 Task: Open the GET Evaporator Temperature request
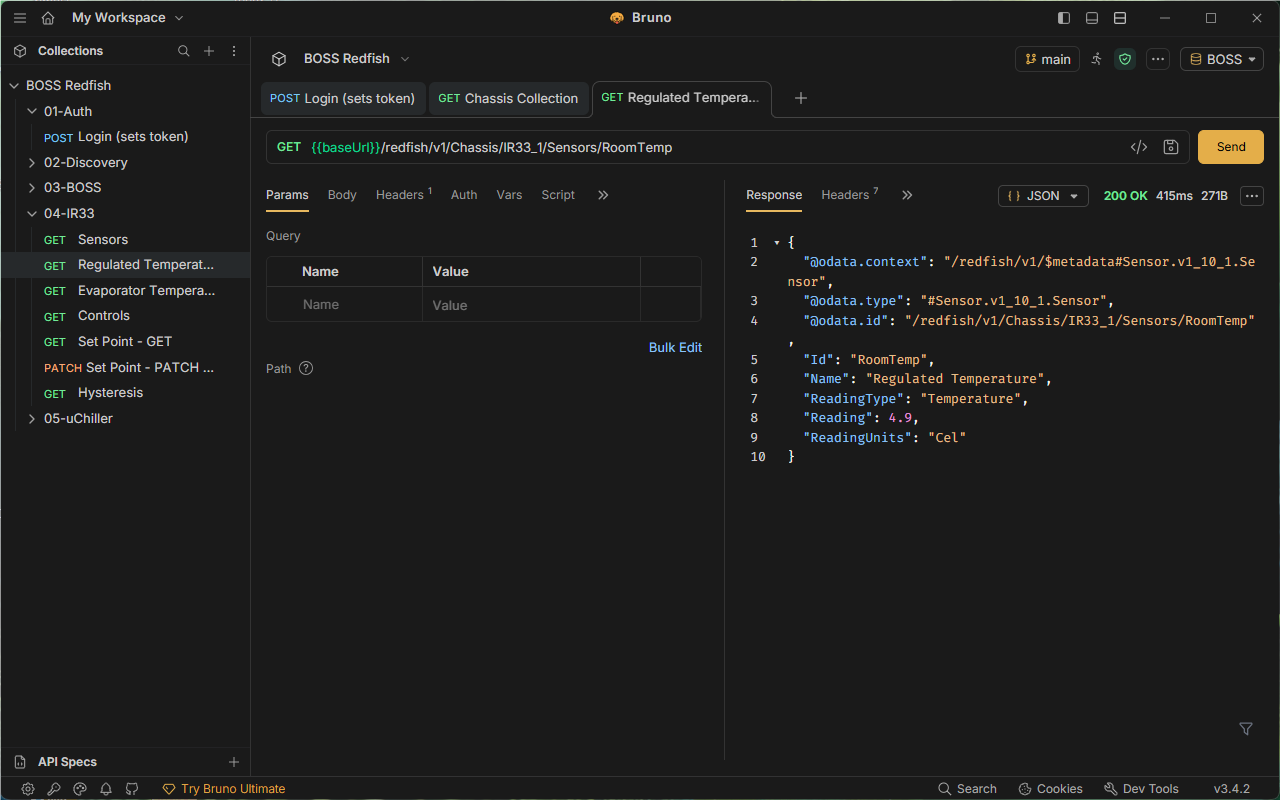click(125, 291)
